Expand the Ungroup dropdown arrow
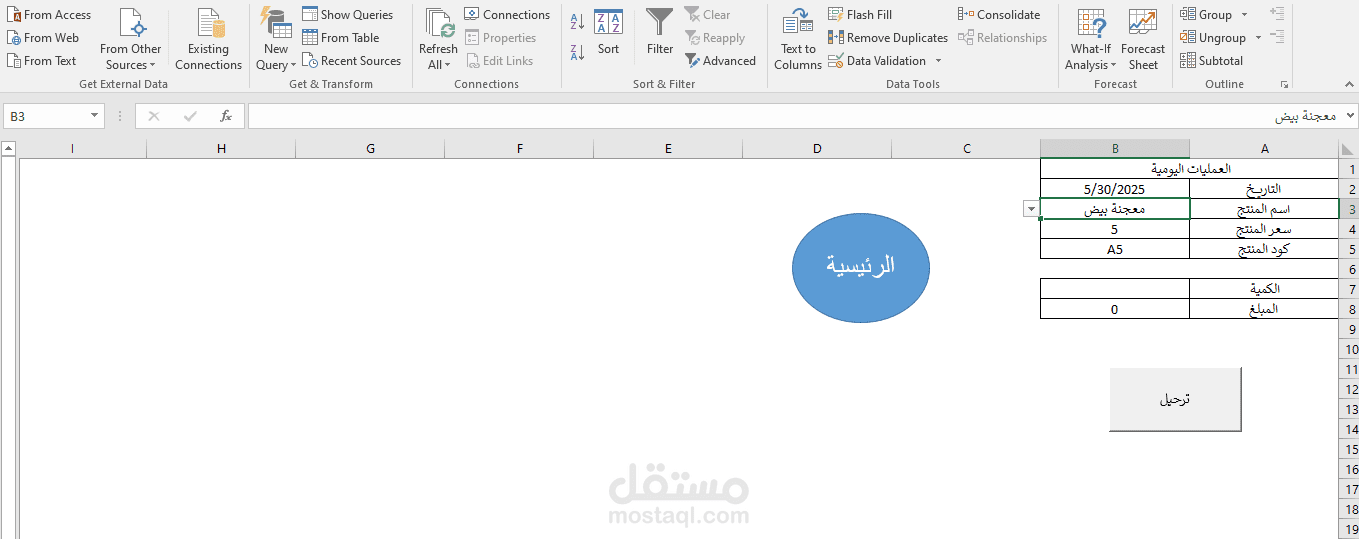The height and width of the screenshot is (539, 1359). pos(1257,38)
